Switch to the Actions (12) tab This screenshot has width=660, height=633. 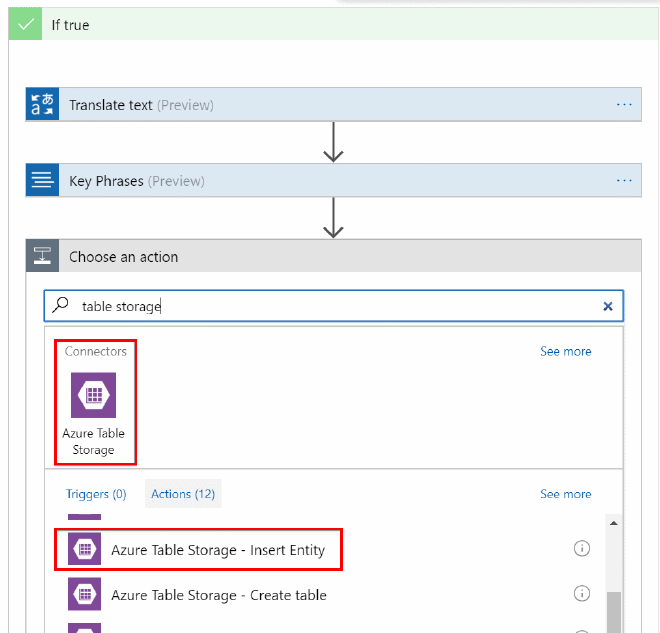pos(183,494)
